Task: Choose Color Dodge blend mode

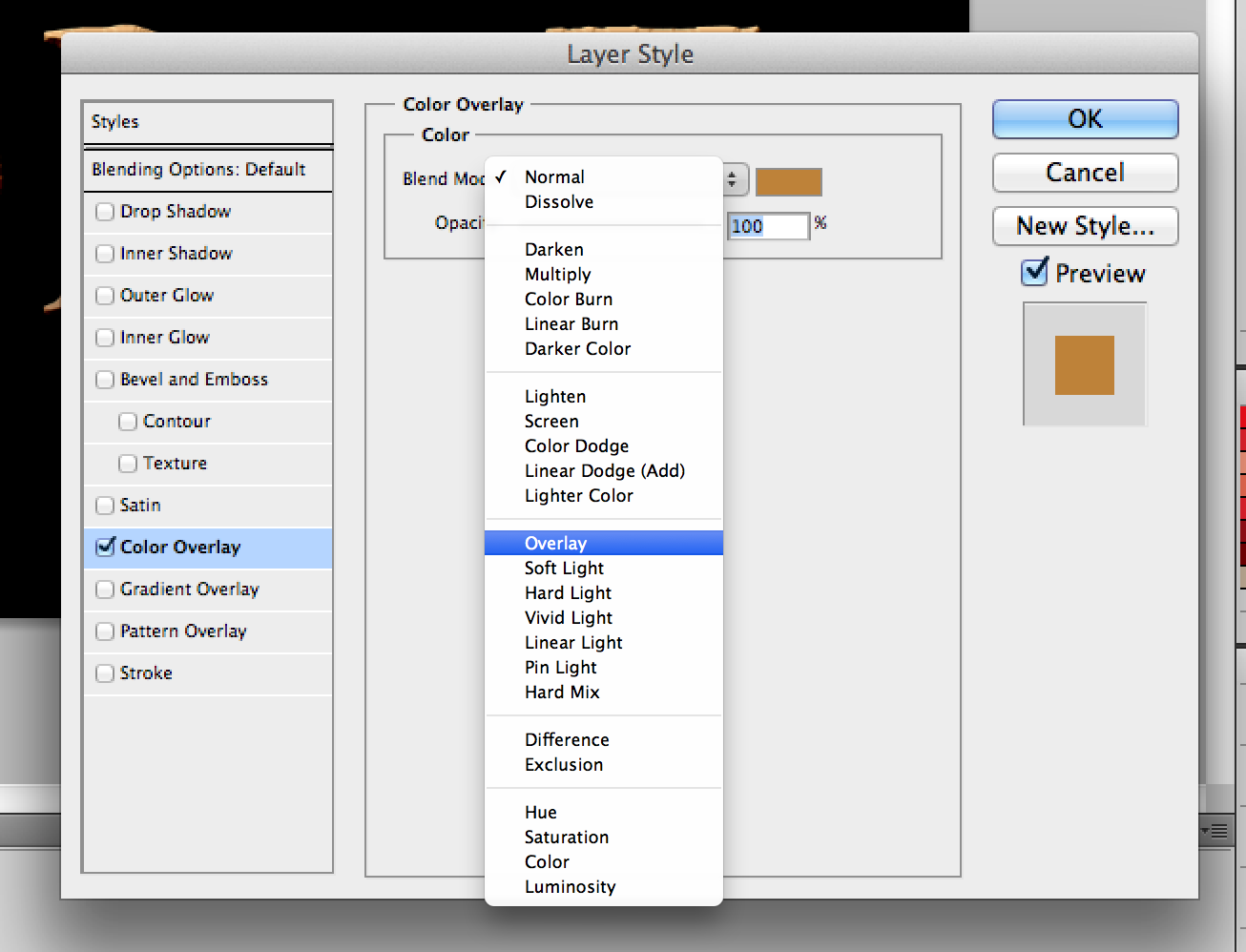Action: point(603,446)
